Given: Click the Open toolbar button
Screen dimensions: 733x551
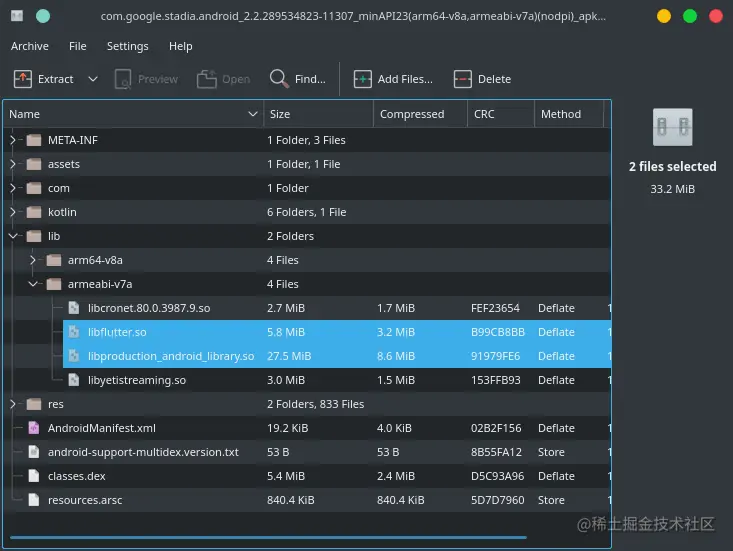Looking at the screenshot, I should pos(223,79).
